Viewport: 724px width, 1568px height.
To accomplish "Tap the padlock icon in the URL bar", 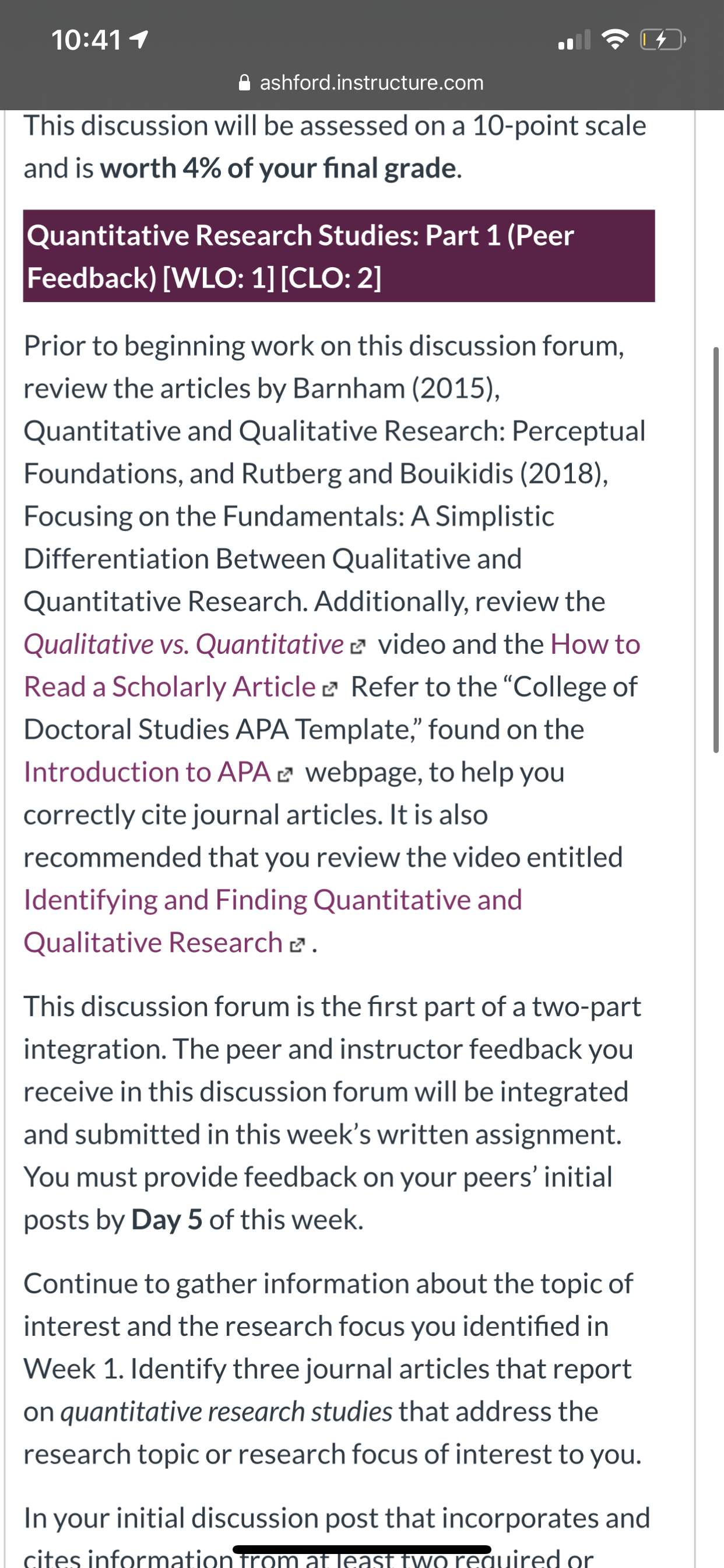I will pos(245,82).
